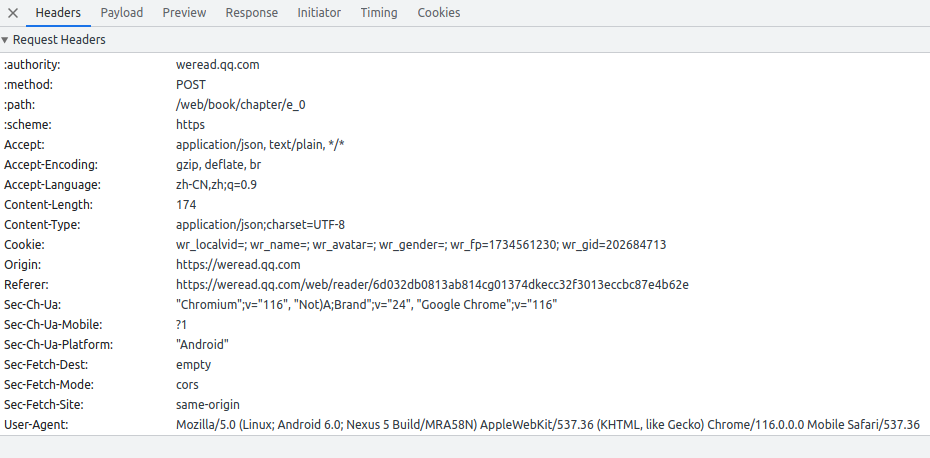Click the POST method value
Screen dimensions: 930x458
click(x=191, y=85)
